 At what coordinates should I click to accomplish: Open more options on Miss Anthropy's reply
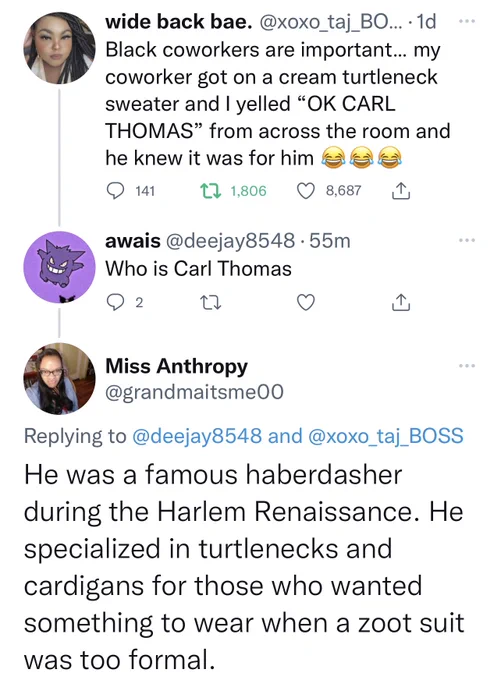pyautogui.click(x=467, y=366)
